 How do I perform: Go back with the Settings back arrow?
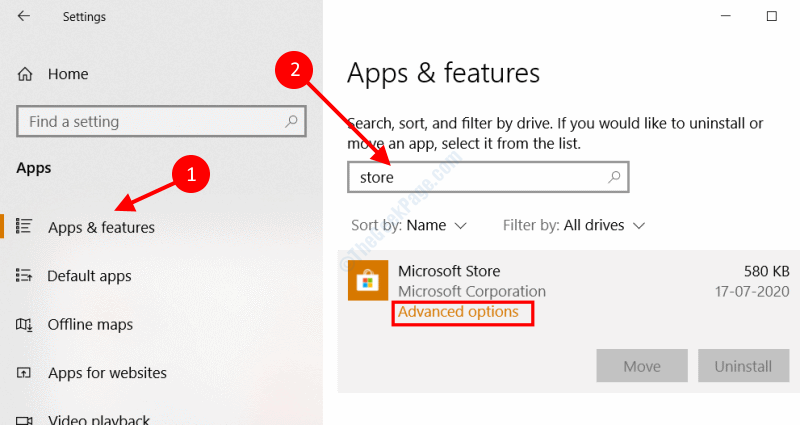click(23, 16)
